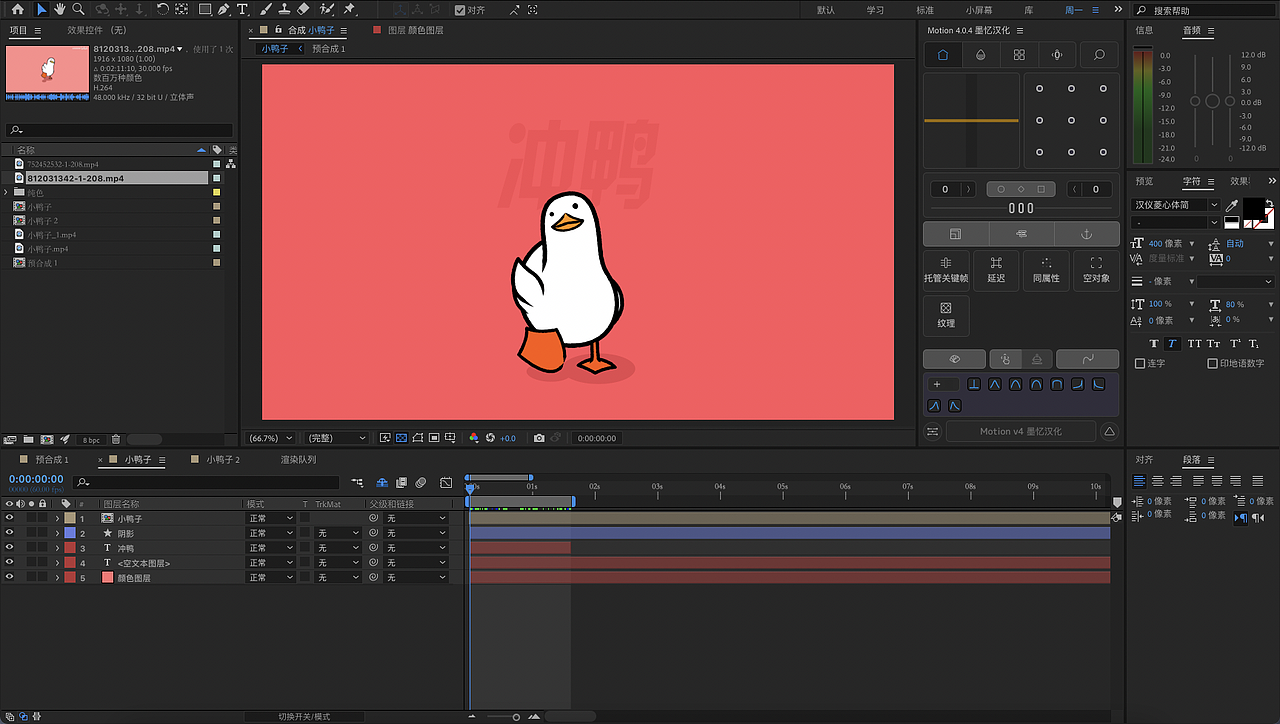Enable motion blur switch in timeline

[x=422, y=482]
